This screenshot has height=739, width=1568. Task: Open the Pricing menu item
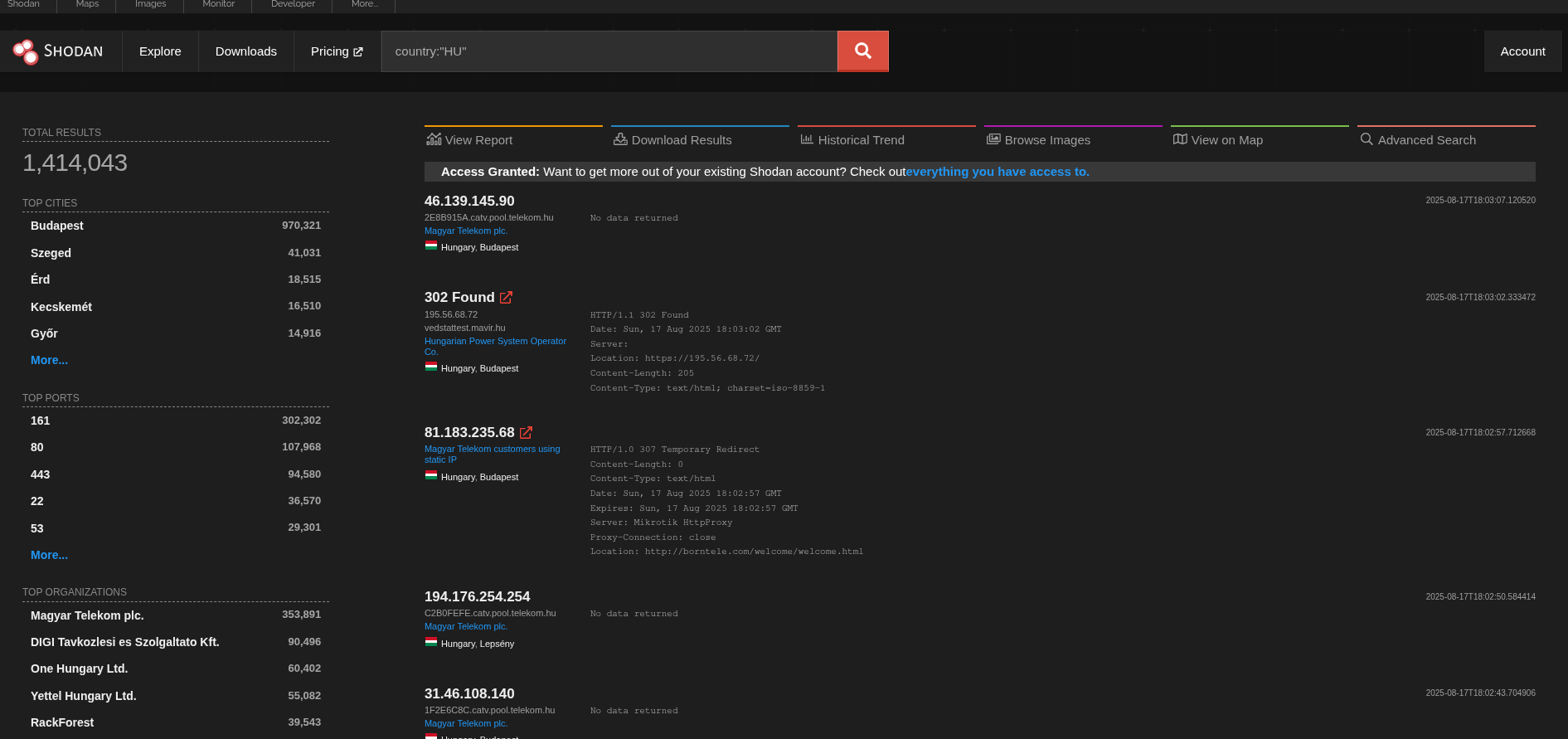tap(337, 51)
